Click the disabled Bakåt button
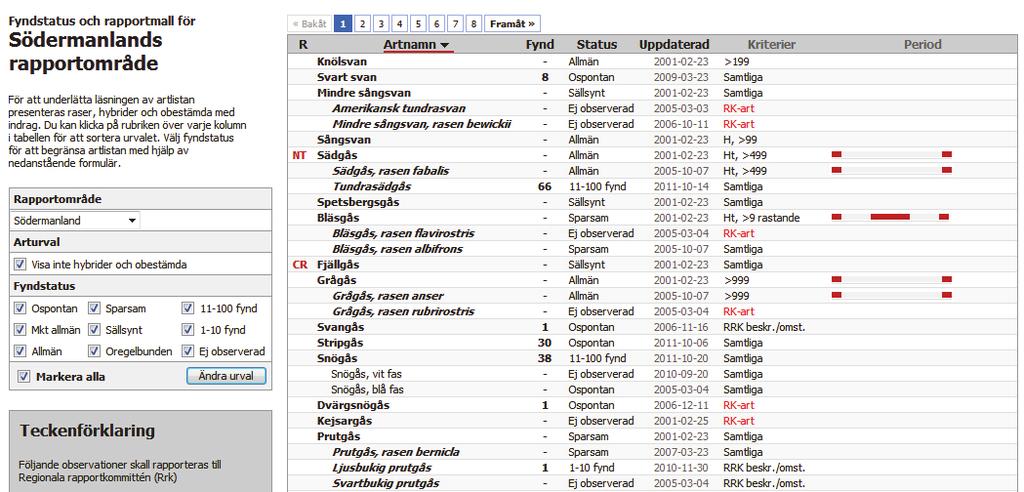The image size is (1024, 492). click(x=310, y=24)
